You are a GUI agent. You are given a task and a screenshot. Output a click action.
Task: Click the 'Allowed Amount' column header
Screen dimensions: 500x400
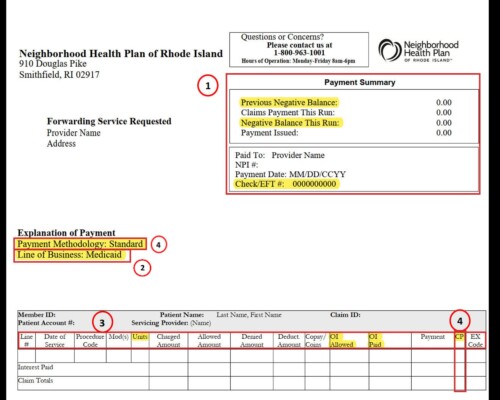(x=209, y=341)
